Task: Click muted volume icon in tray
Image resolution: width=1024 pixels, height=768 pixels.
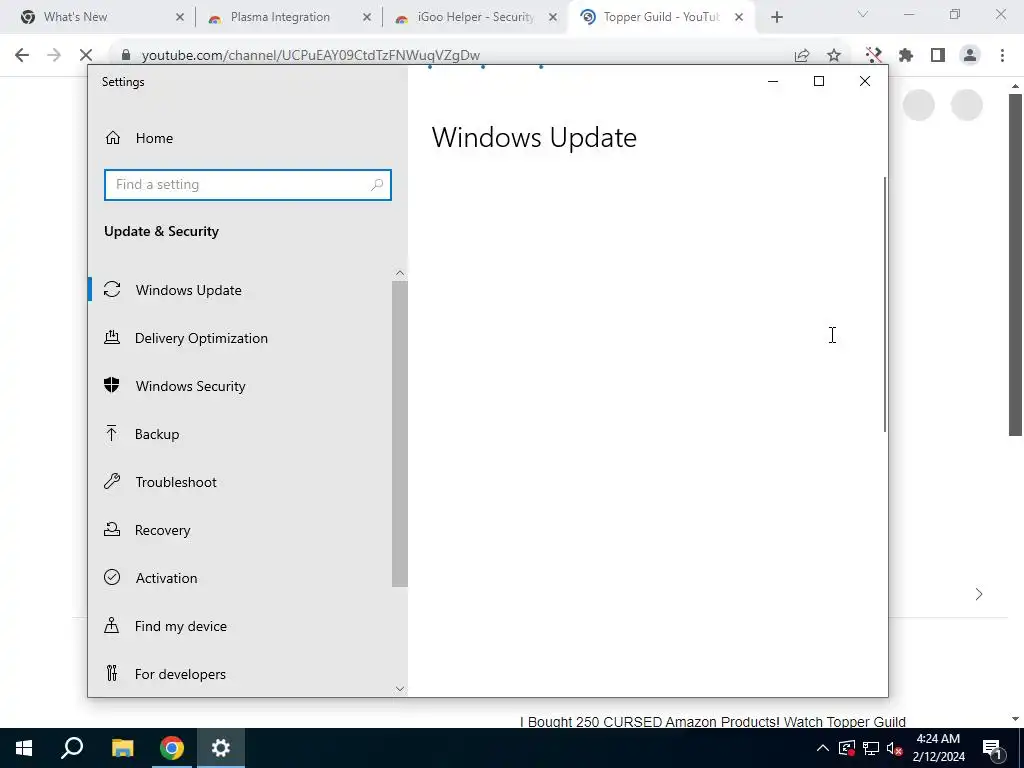Action: click(x=894, y=748)
